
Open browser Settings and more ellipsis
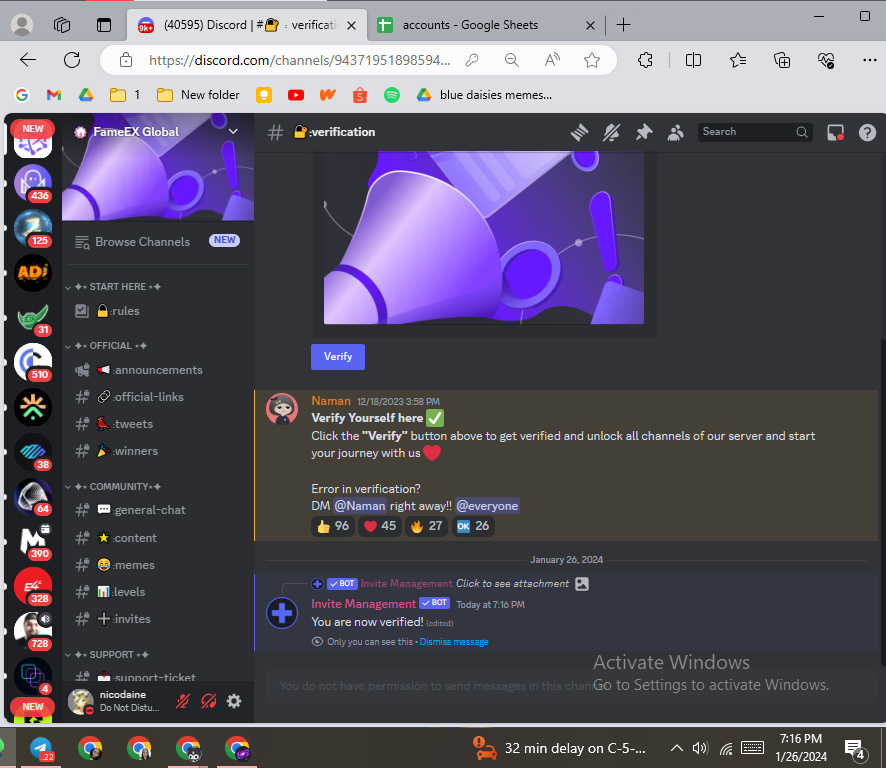click(870, 60)
